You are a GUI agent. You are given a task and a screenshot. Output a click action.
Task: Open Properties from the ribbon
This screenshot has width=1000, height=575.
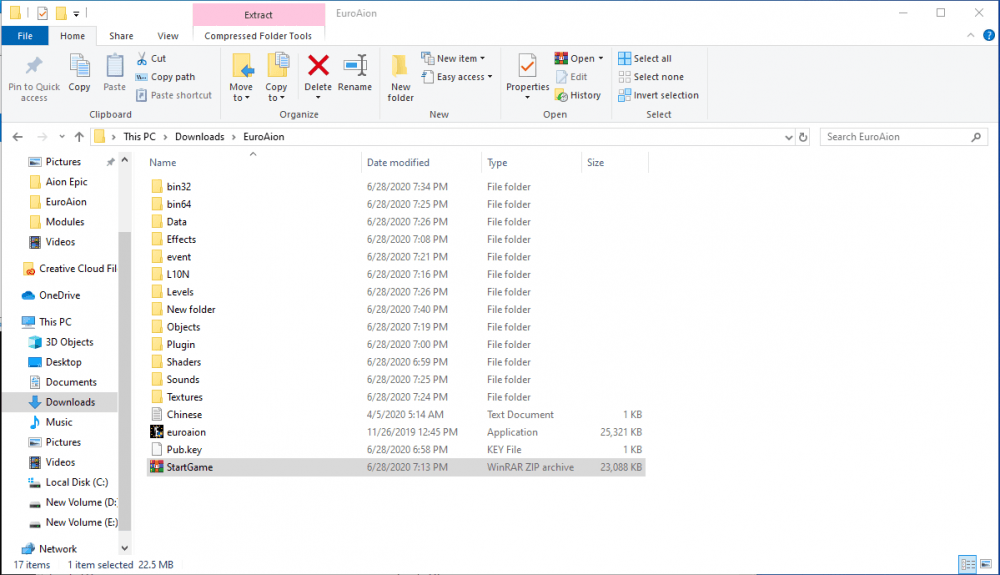pyautogui.click(x=527, y=74)
